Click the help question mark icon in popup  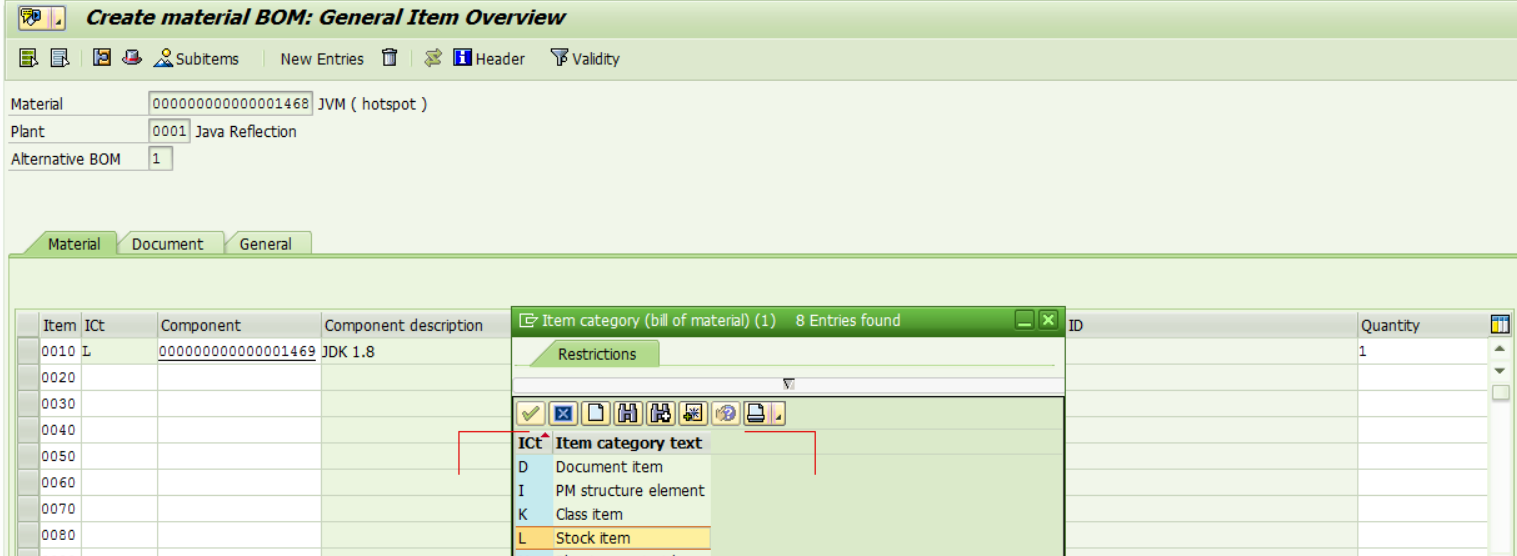724,413
